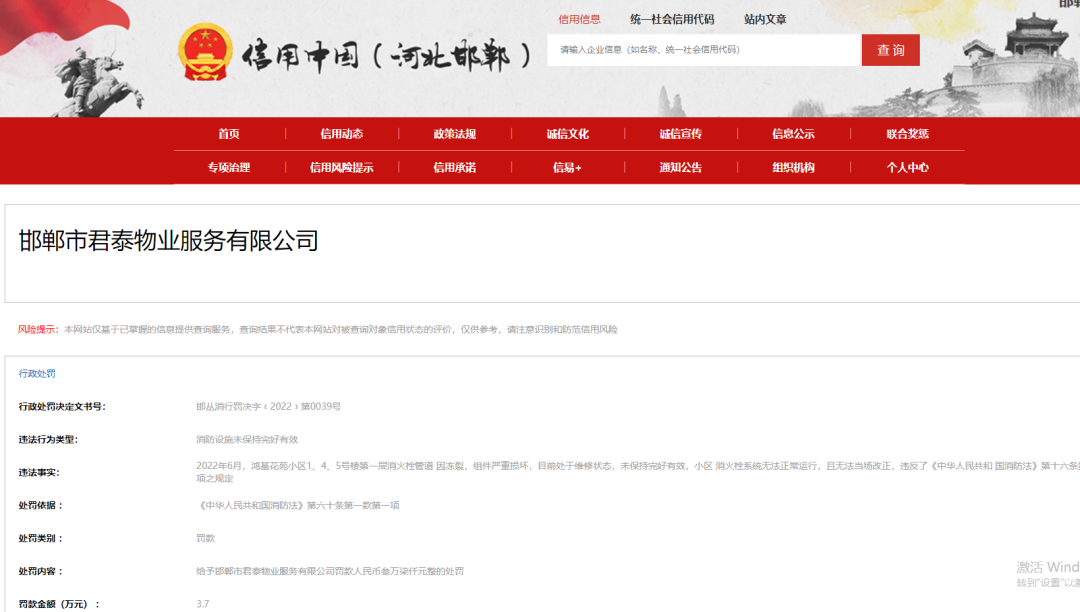Open the 信息公示 menu item

tap(793, 134)
